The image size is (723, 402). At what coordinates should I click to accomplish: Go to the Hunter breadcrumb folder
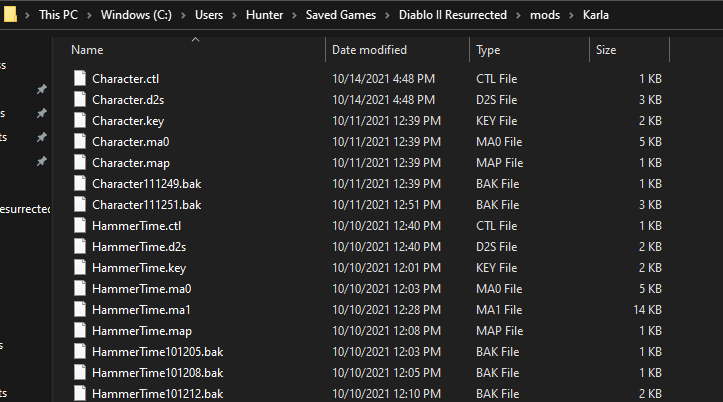pos(264,15)
